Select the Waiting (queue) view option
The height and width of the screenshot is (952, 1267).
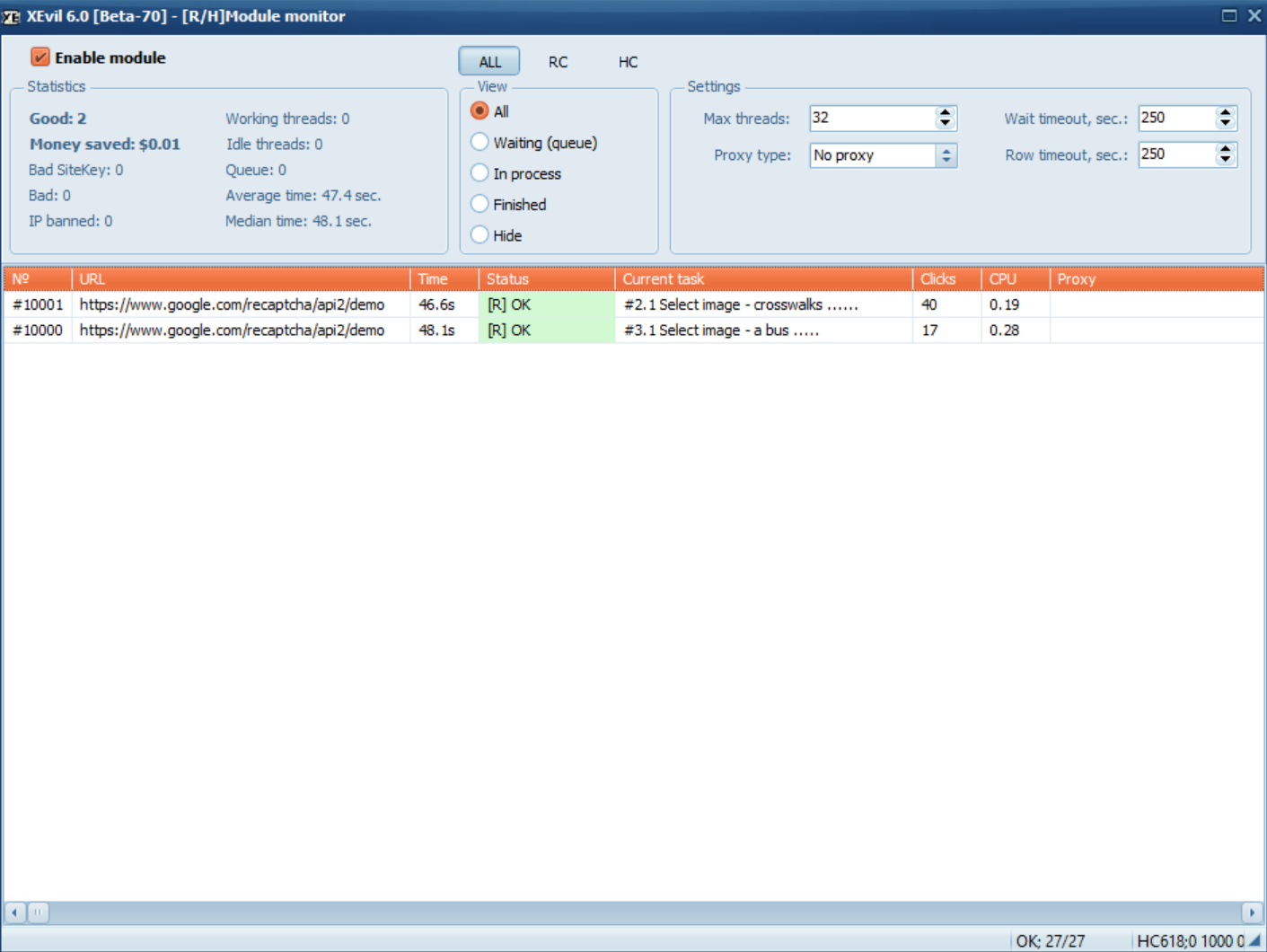(480, 143)
